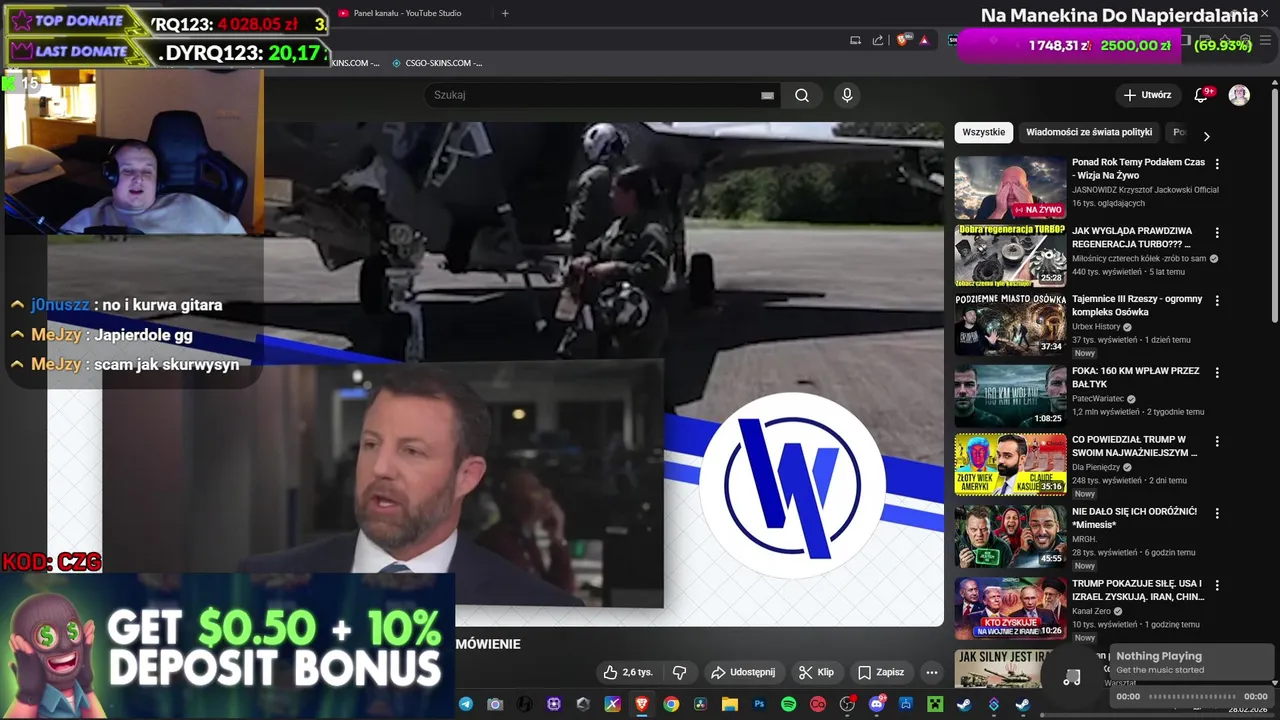The width and height of the screenshot is (1280, 720).
Task: Open Google Chrome from the taskbar
Action: click(x=671, y=704)
